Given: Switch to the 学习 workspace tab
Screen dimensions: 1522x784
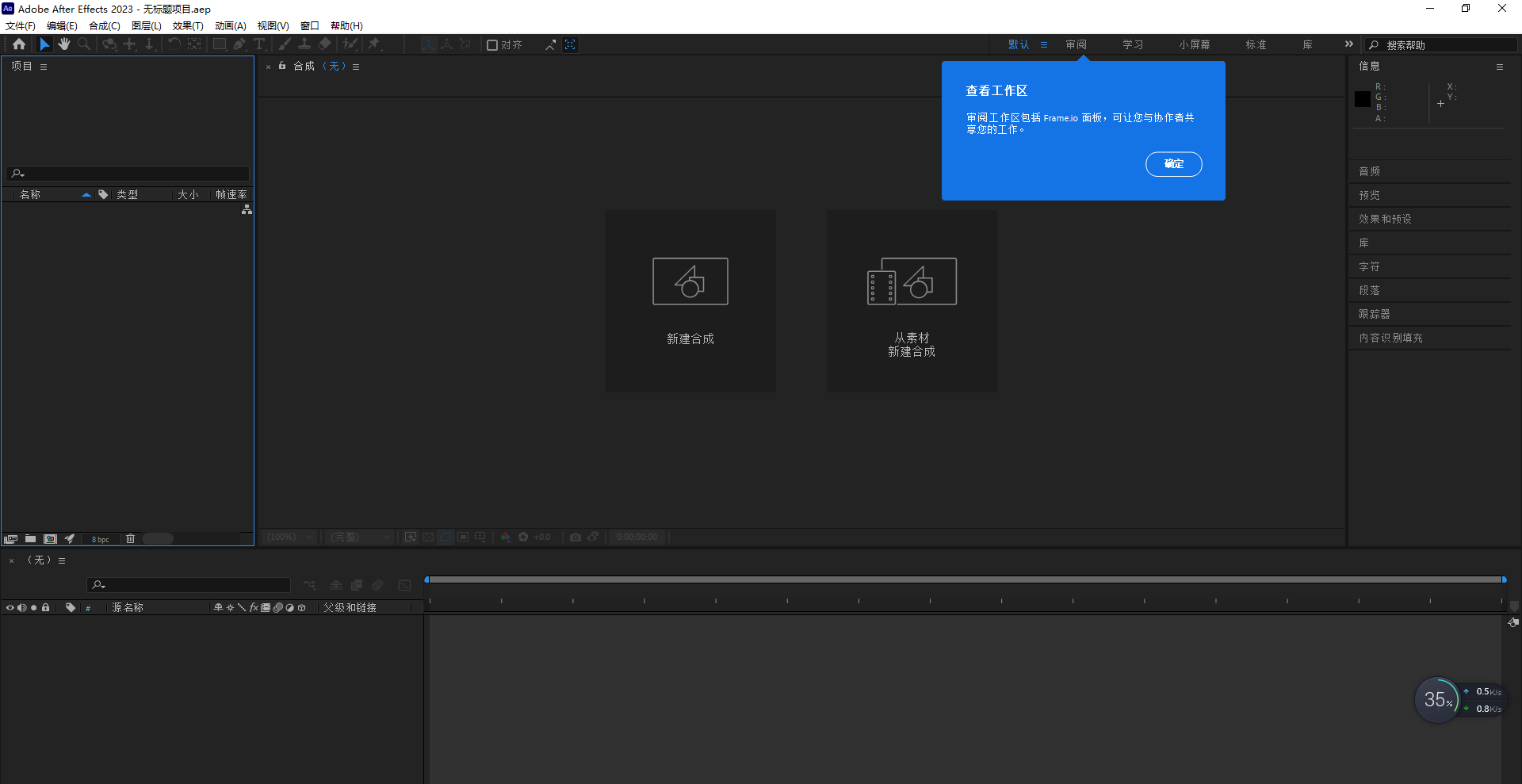Looking at the screenshot, I should 1132,44.
